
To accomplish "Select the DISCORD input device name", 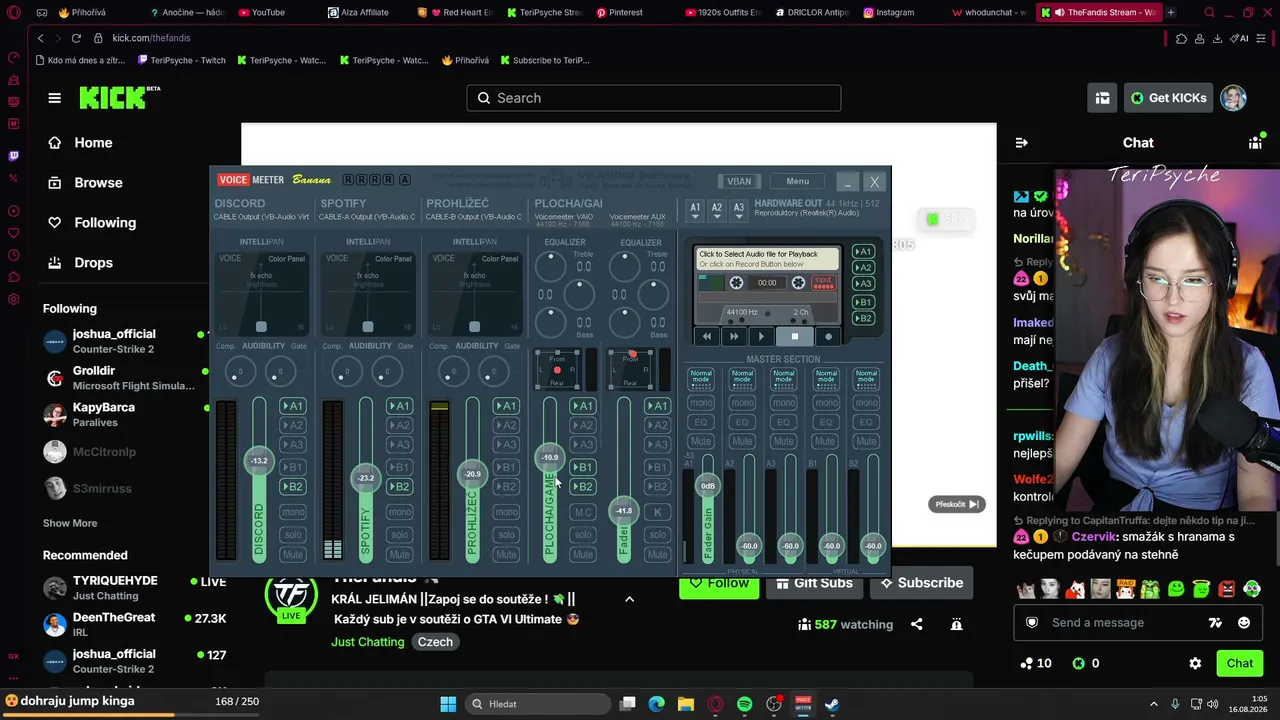I will [x=261, y=217].
